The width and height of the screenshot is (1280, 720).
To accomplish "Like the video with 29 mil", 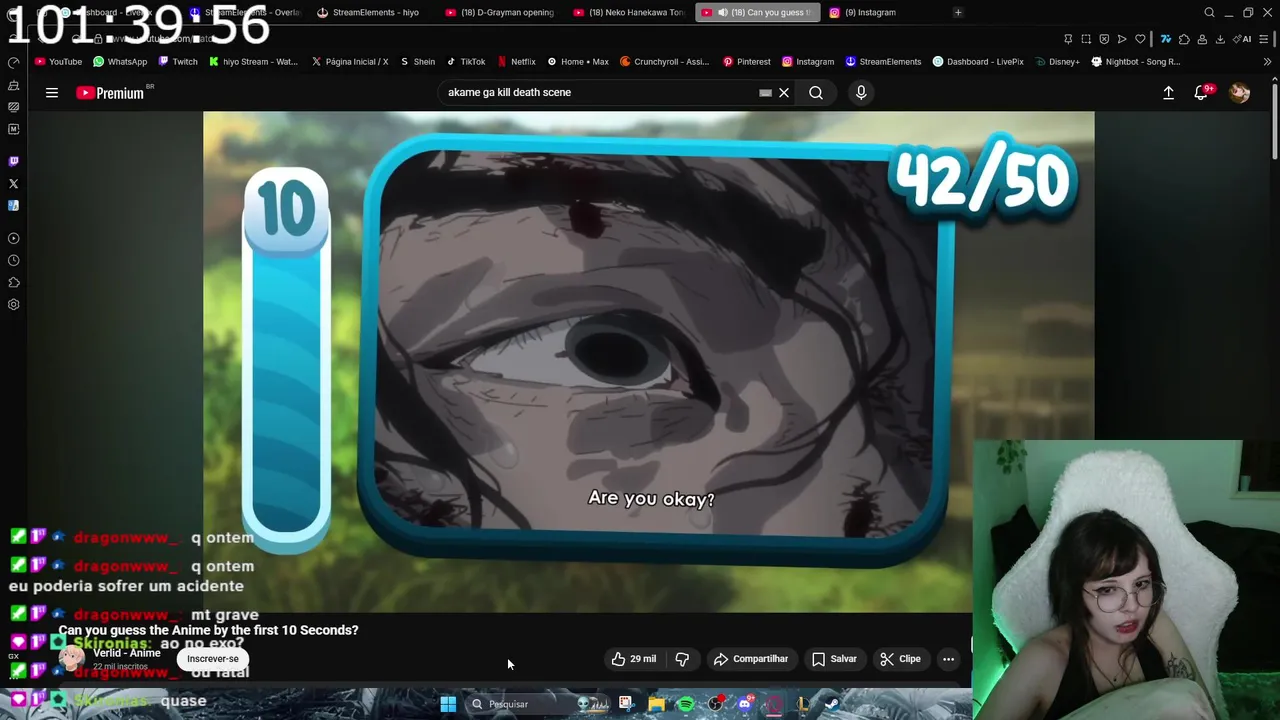I will tap(633, 659).
